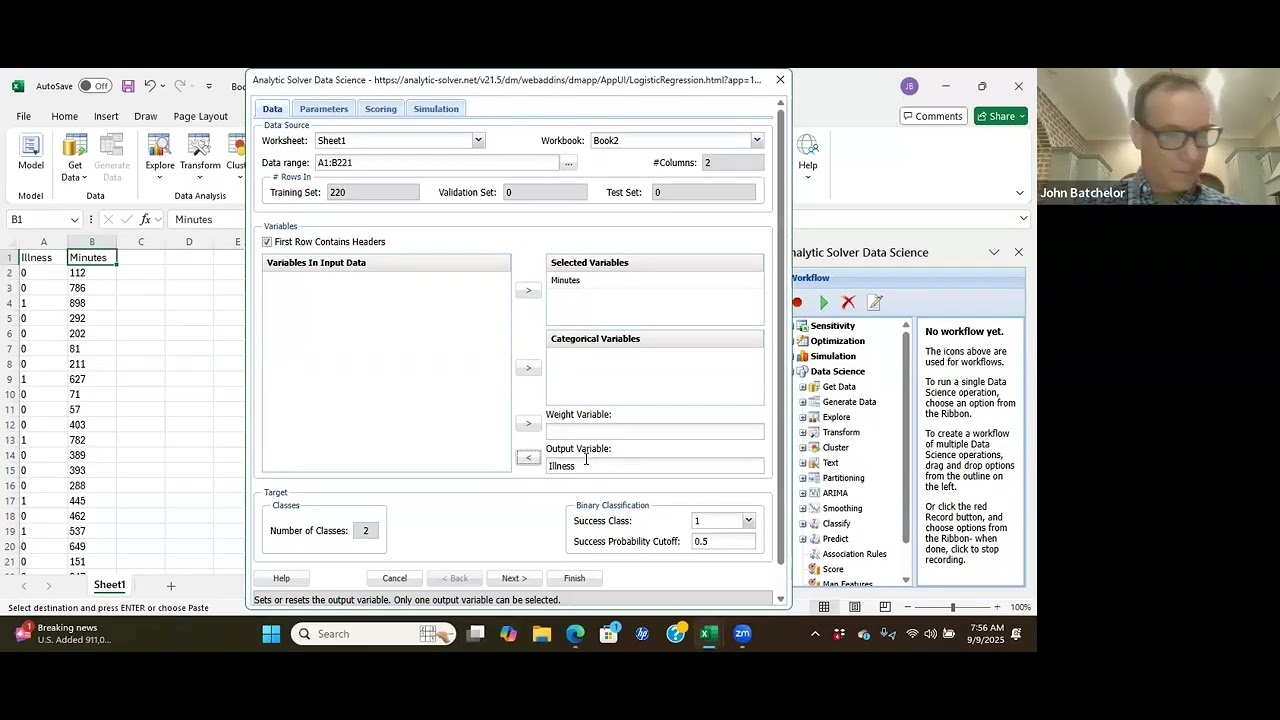
Task: Open the Model ribbon button
Action: (31, 153)
